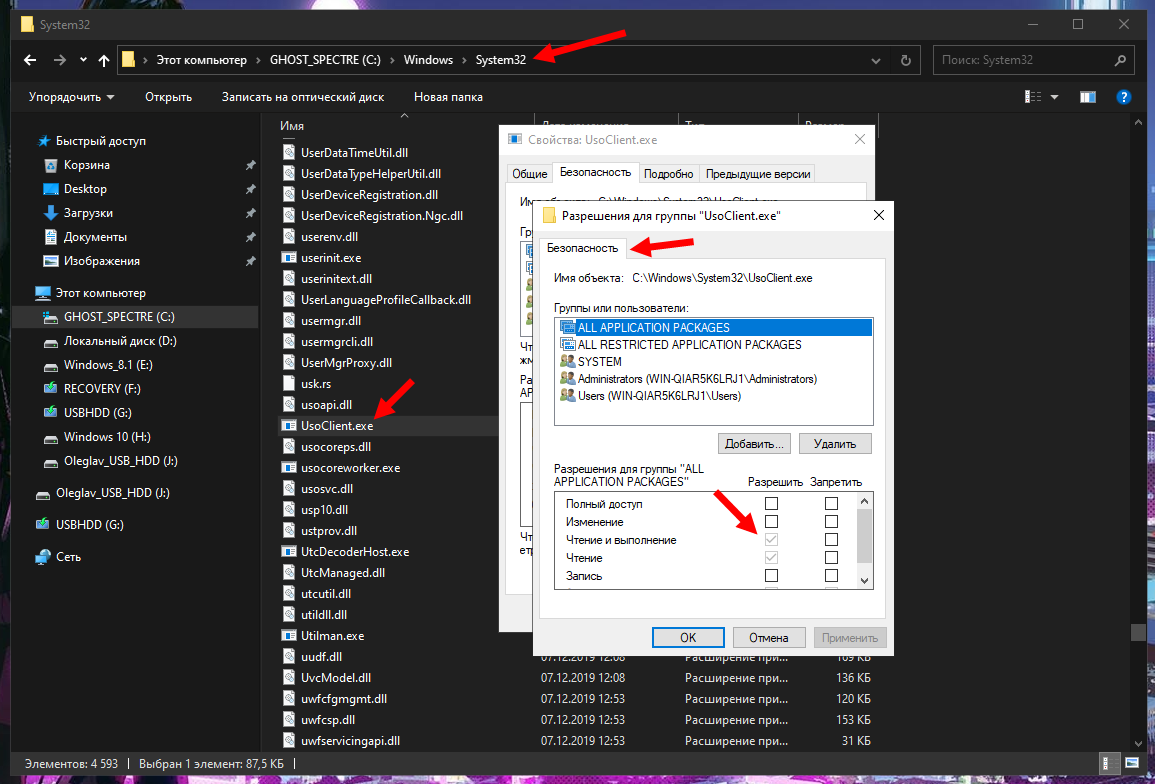Select userinit.exe file icon
The image size is (1155, 784).
(289, 258)
